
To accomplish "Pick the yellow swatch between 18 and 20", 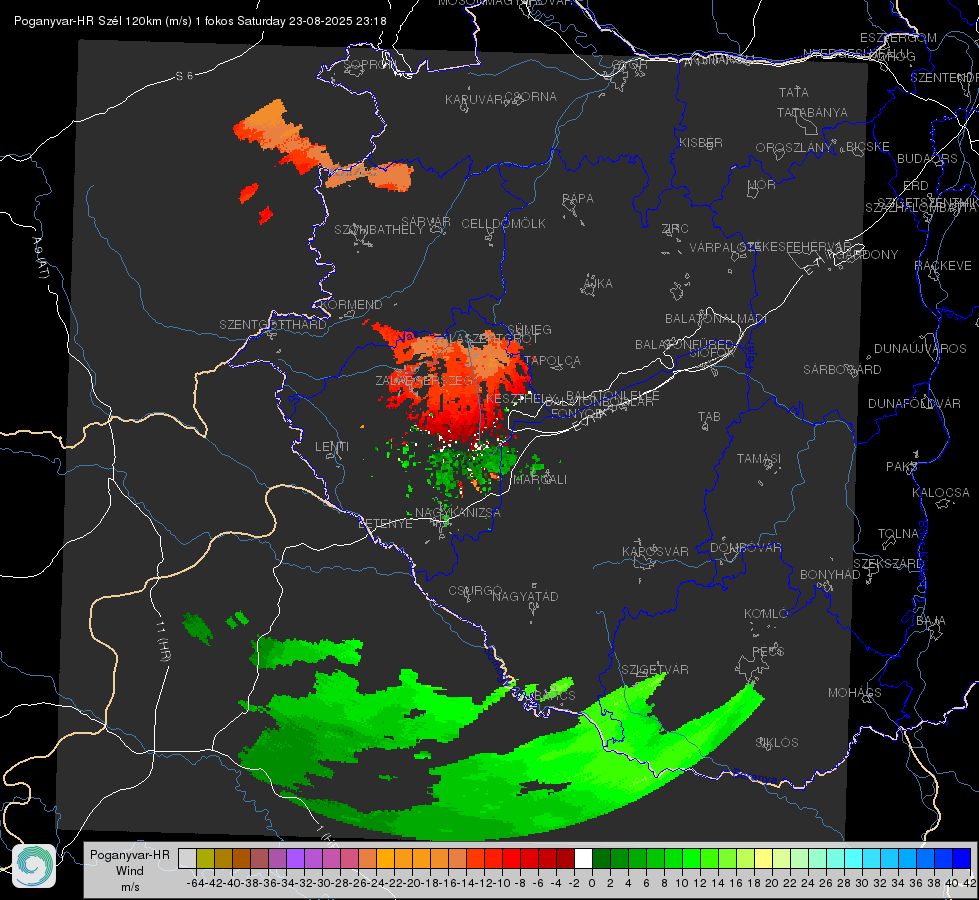I will [x=763, y=859].
